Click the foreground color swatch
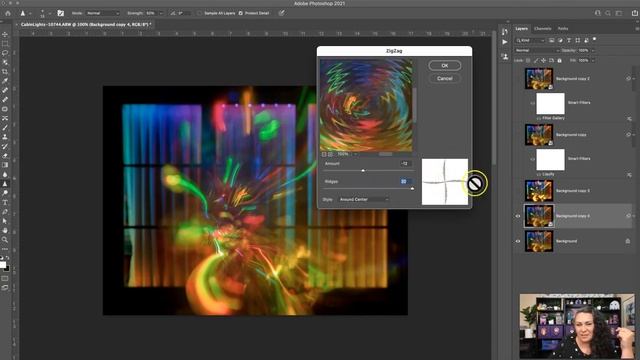 click(x=2, y=265)
